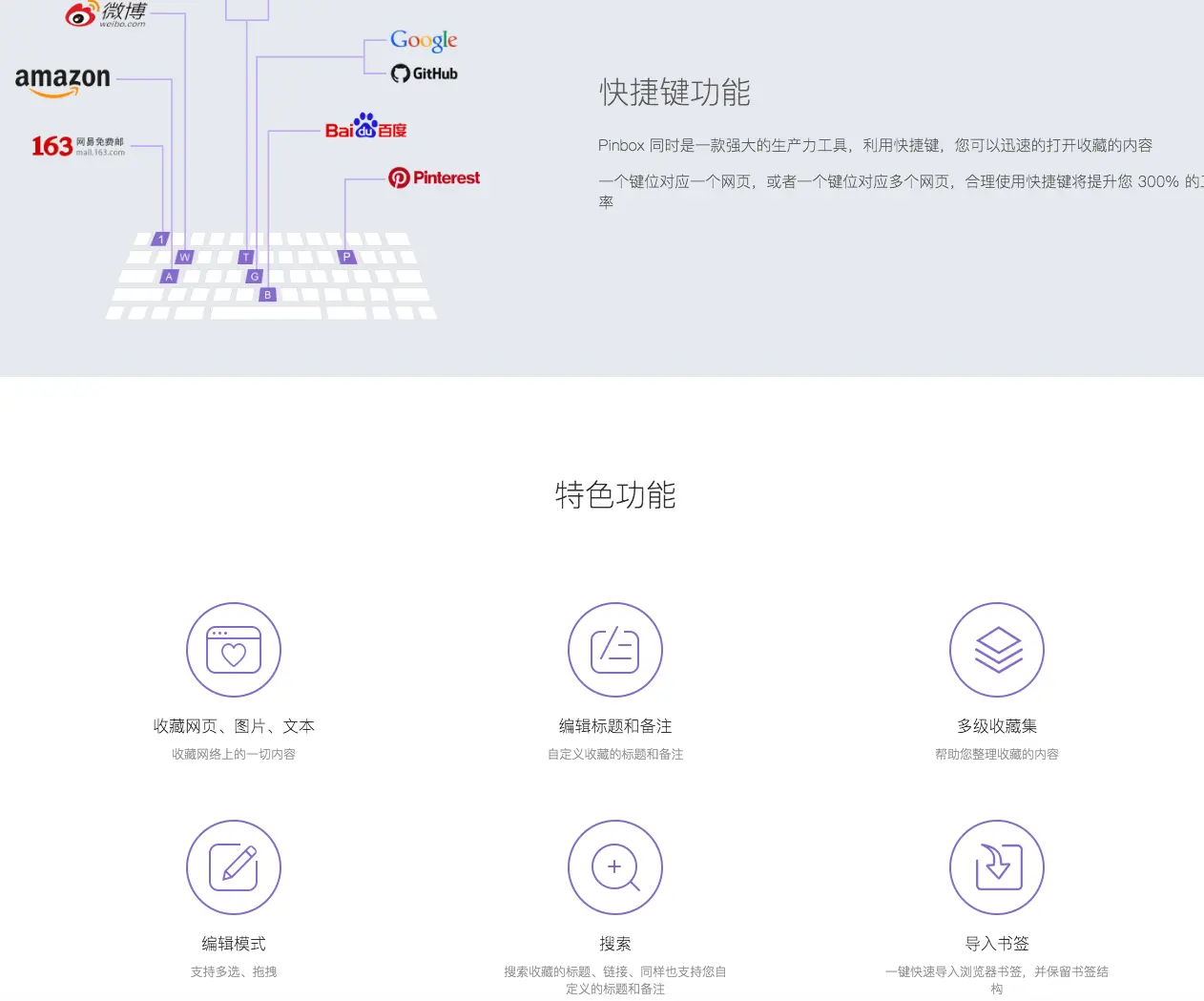
Task: Click the Pinterest logo
Action: 434,177
